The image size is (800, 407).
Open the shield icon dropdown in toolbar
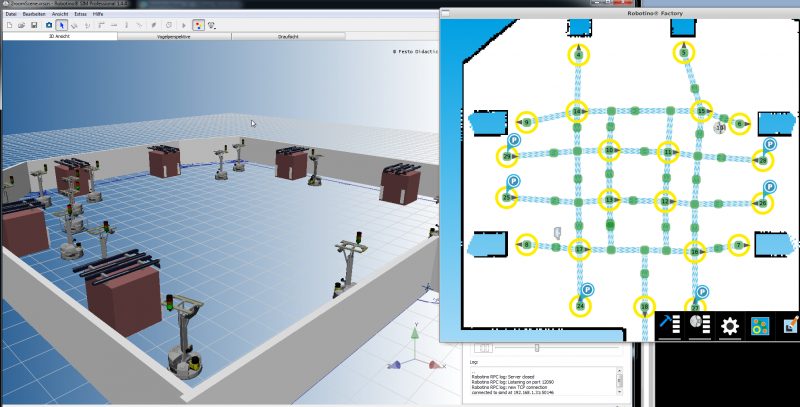[212, 25]
